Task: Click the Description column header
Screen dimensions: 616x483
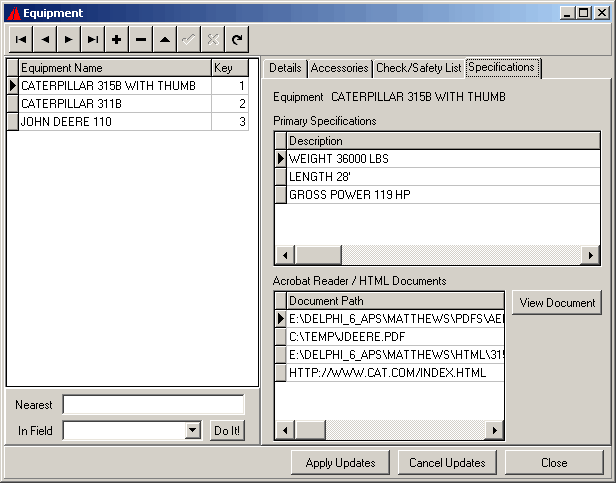Action: tap(443, 141)
